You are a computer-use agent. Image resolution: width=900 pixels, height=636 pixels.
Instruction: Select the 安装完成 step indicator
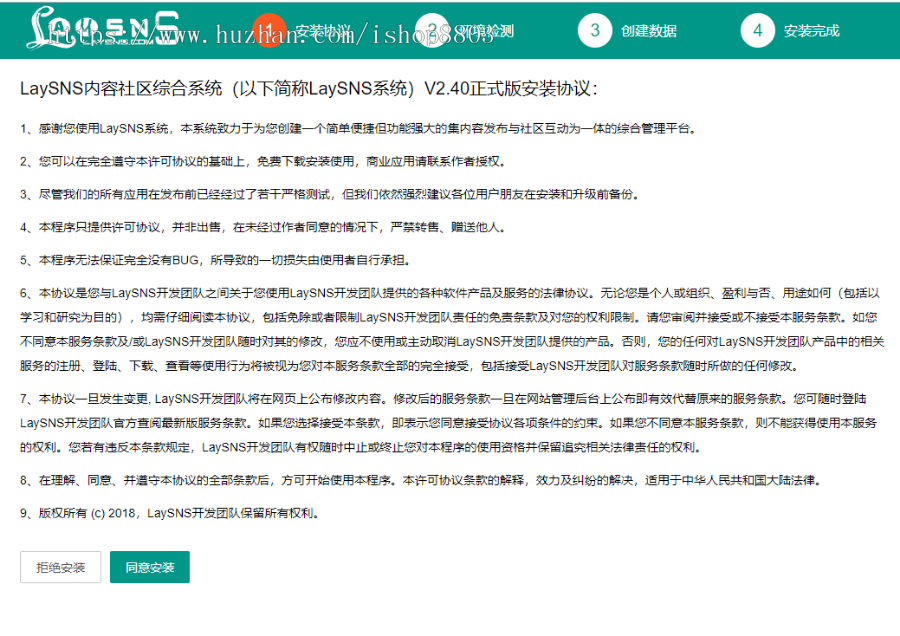point(810,30)
